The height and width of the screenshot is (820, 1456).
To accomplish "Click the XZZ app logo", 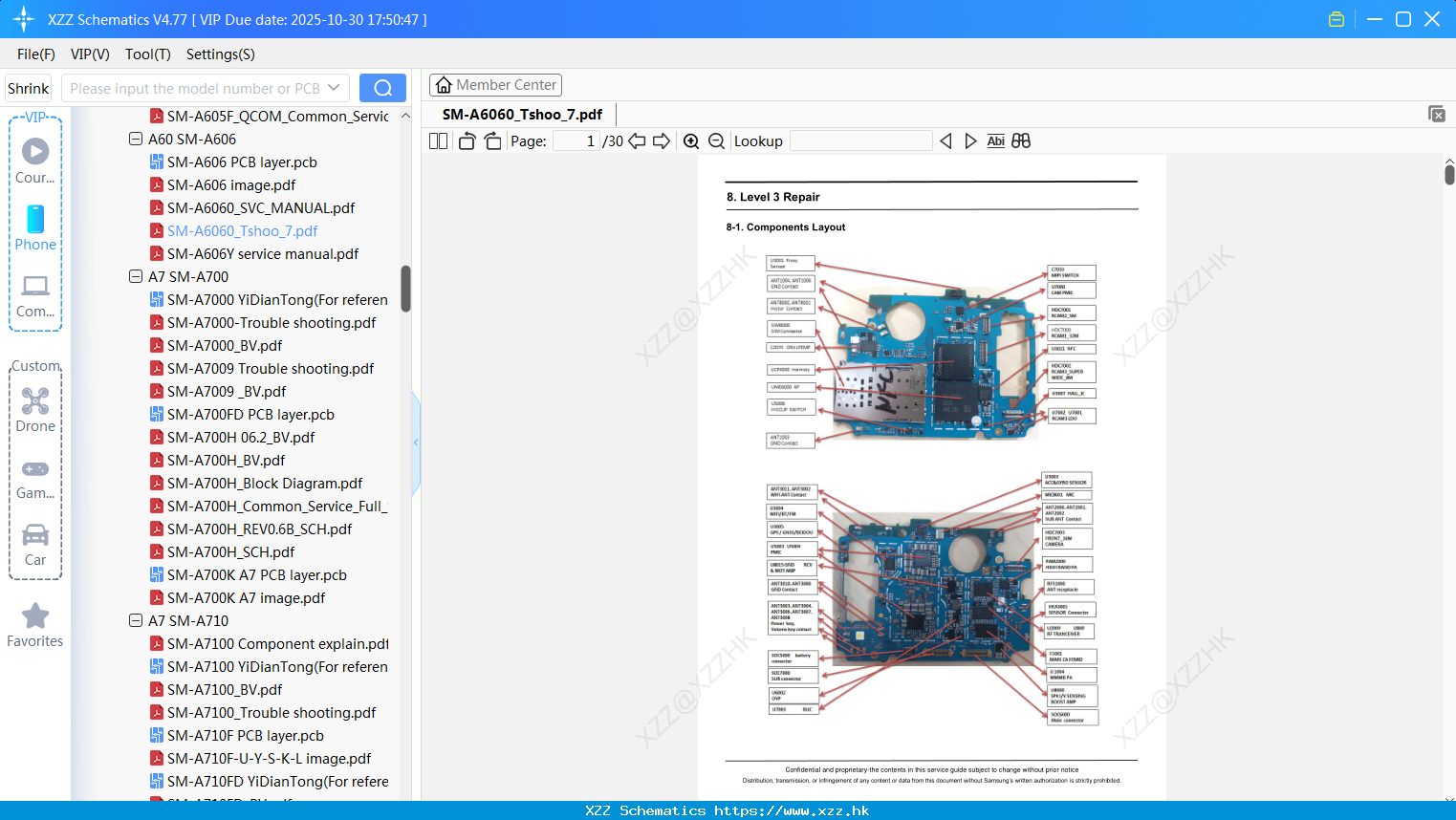I will pos(24,19).
